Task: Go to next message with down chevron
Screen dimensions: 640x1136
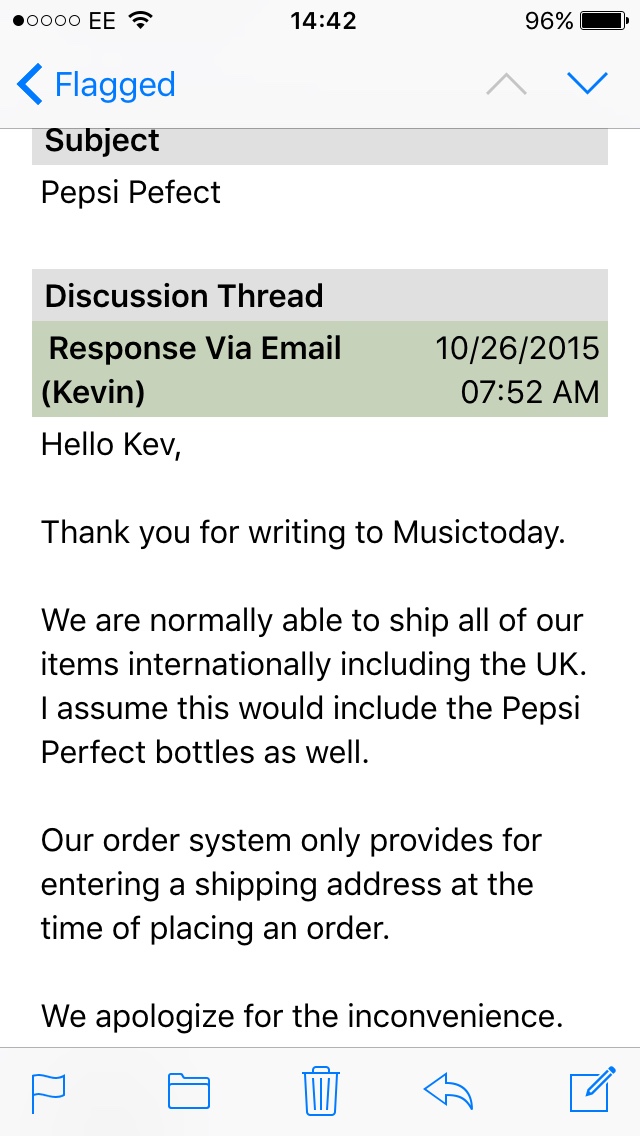Action: pyautogui.click(x=587, y=84)
